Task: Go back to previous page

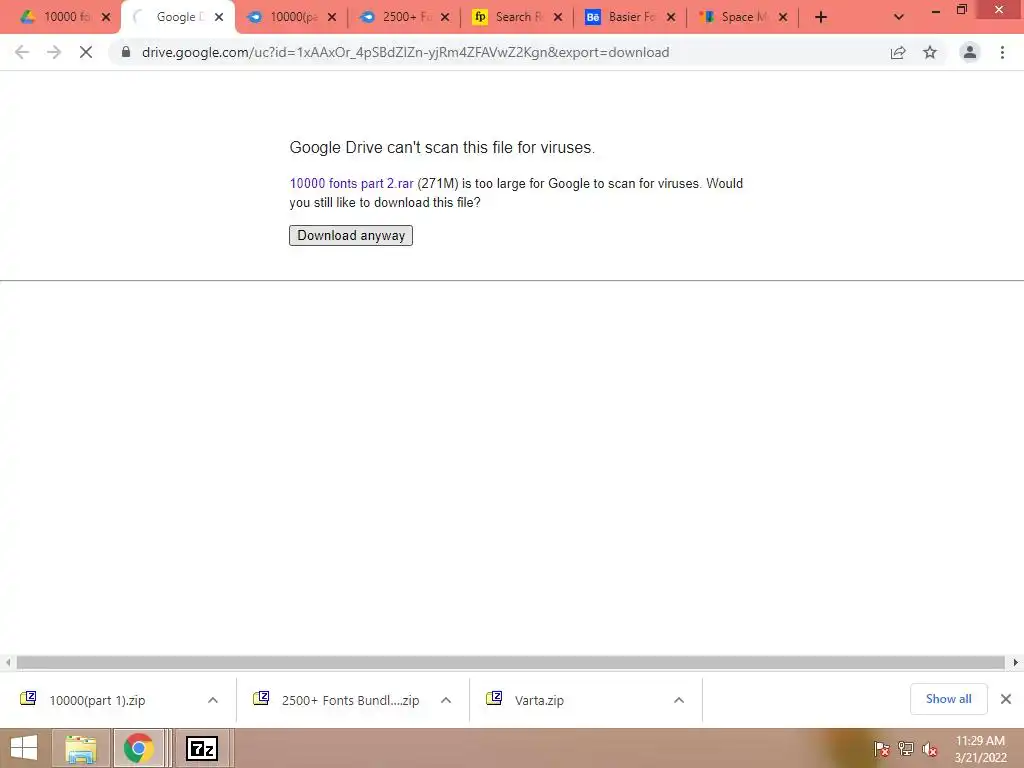Action: 22,52
